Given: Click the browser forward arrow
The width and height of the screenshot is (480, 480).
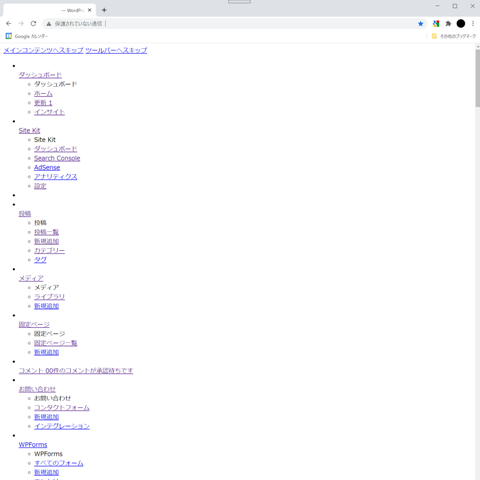Looking at the screenshot, I should point(21,23).
